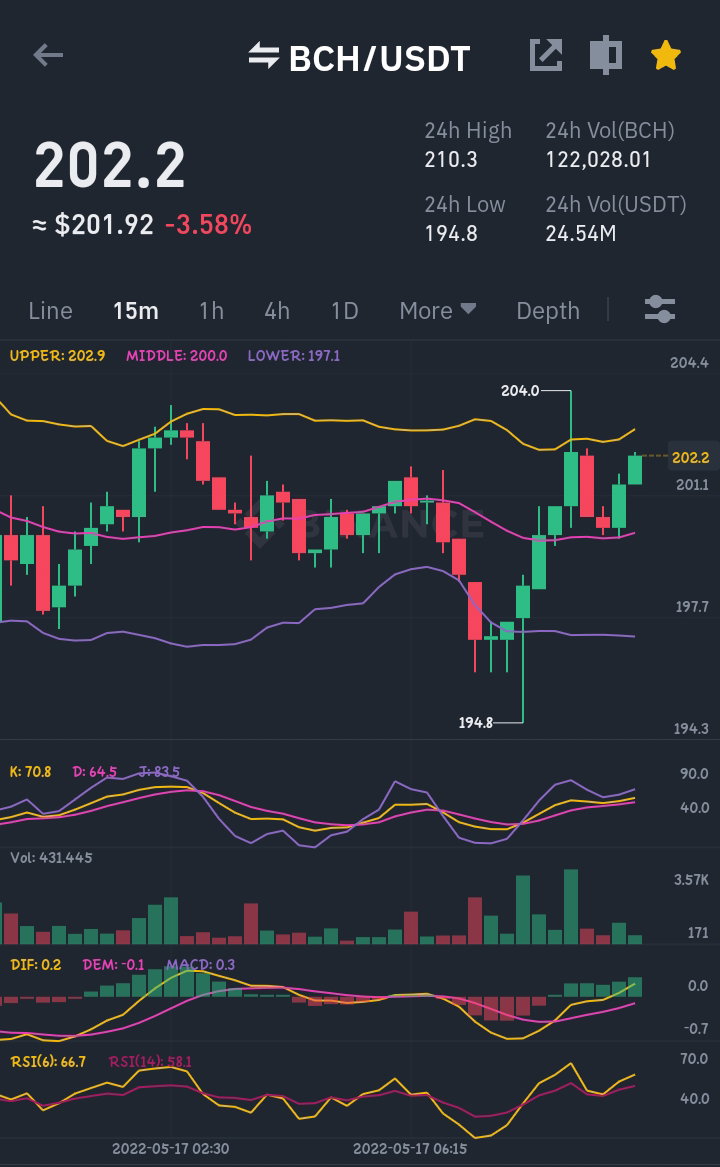
Task: Open the Depth chart tab
Action: point(548,311)
